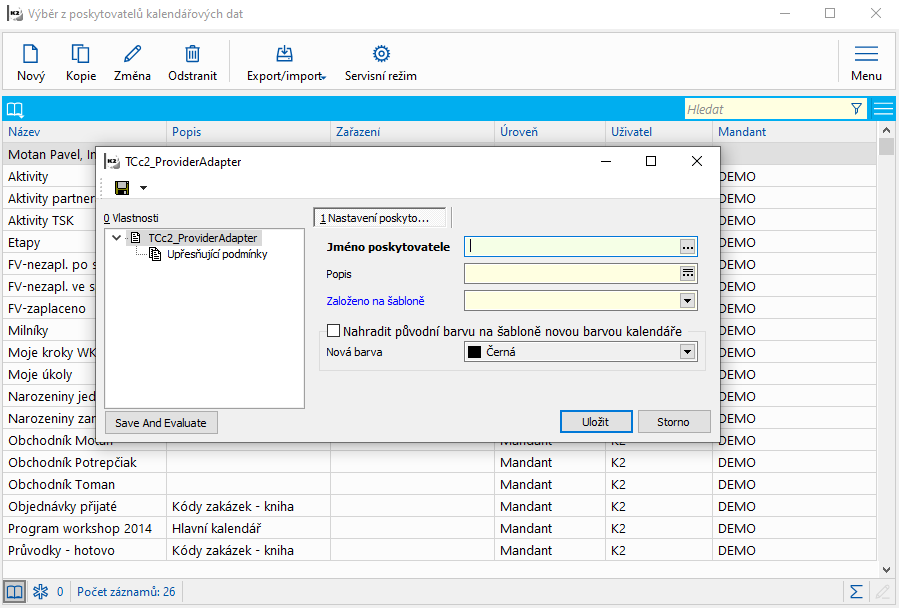
Task: Click the sum sigma icon in status bar
Action: (856, 592)
